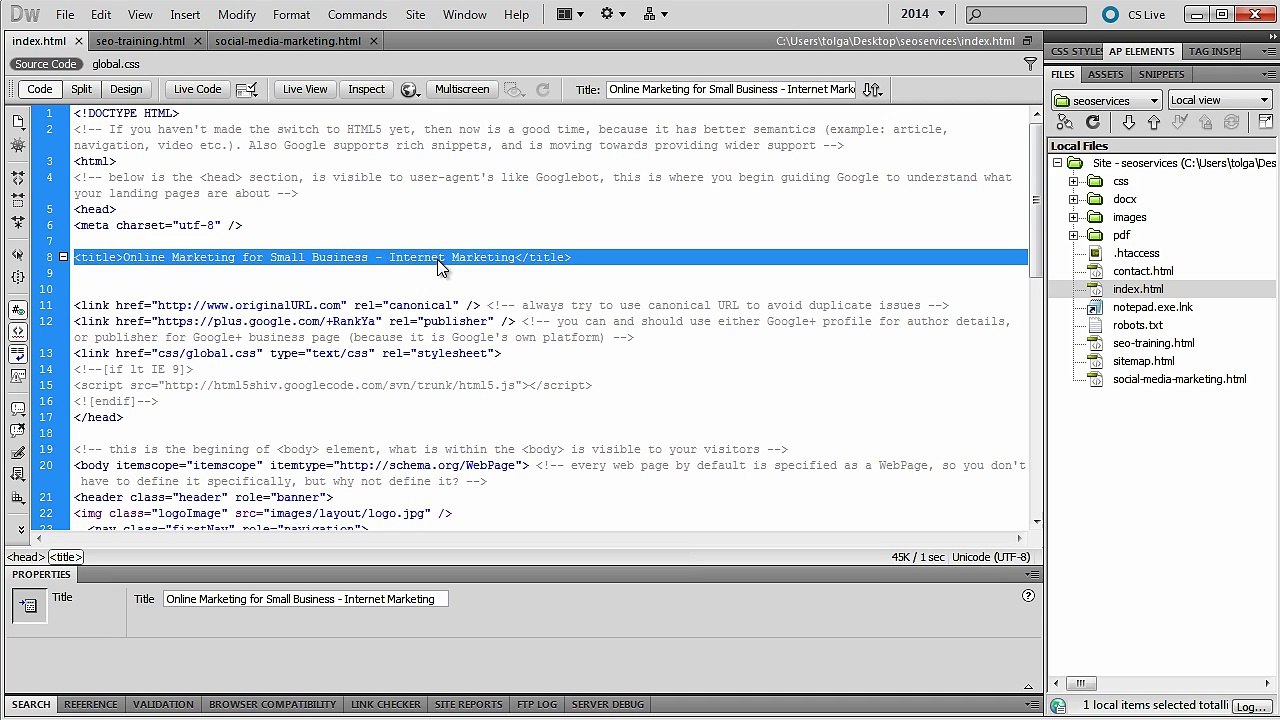This screenshot has width=1280, height=720.
Task: Click global.css related file
Action: [116, 64]
